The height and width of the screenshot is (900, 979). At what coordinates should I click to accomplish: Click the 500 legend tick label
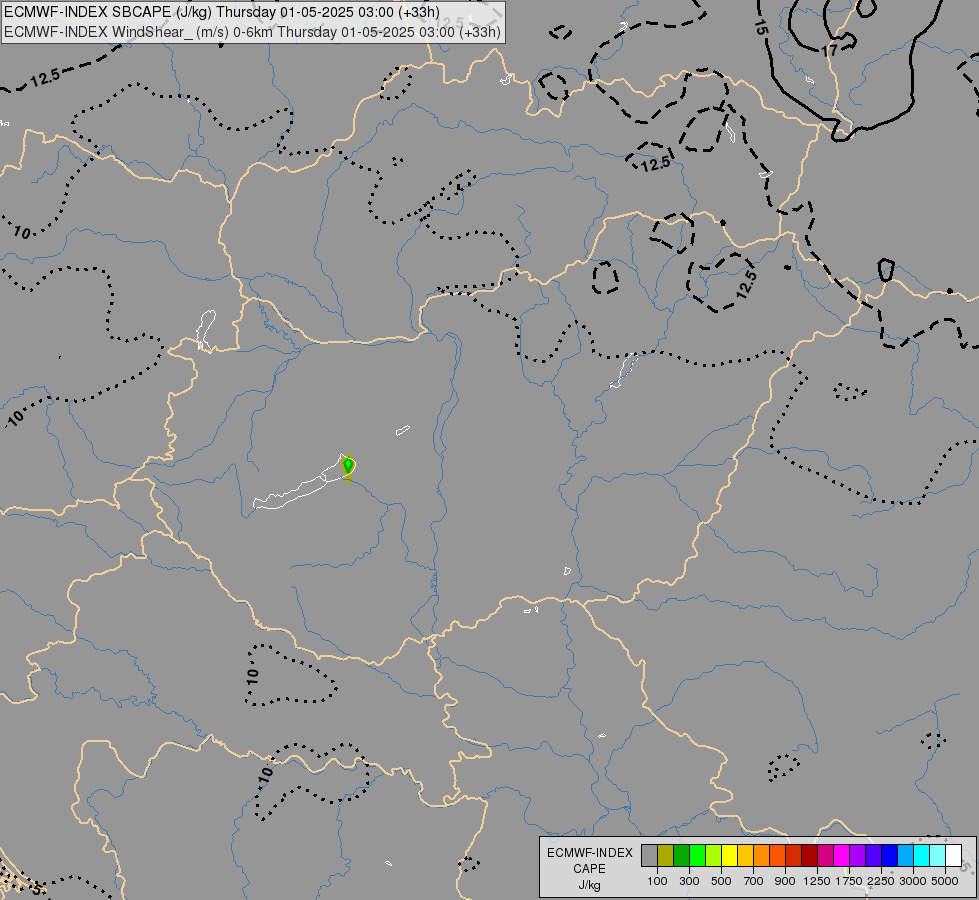point(721,881)
